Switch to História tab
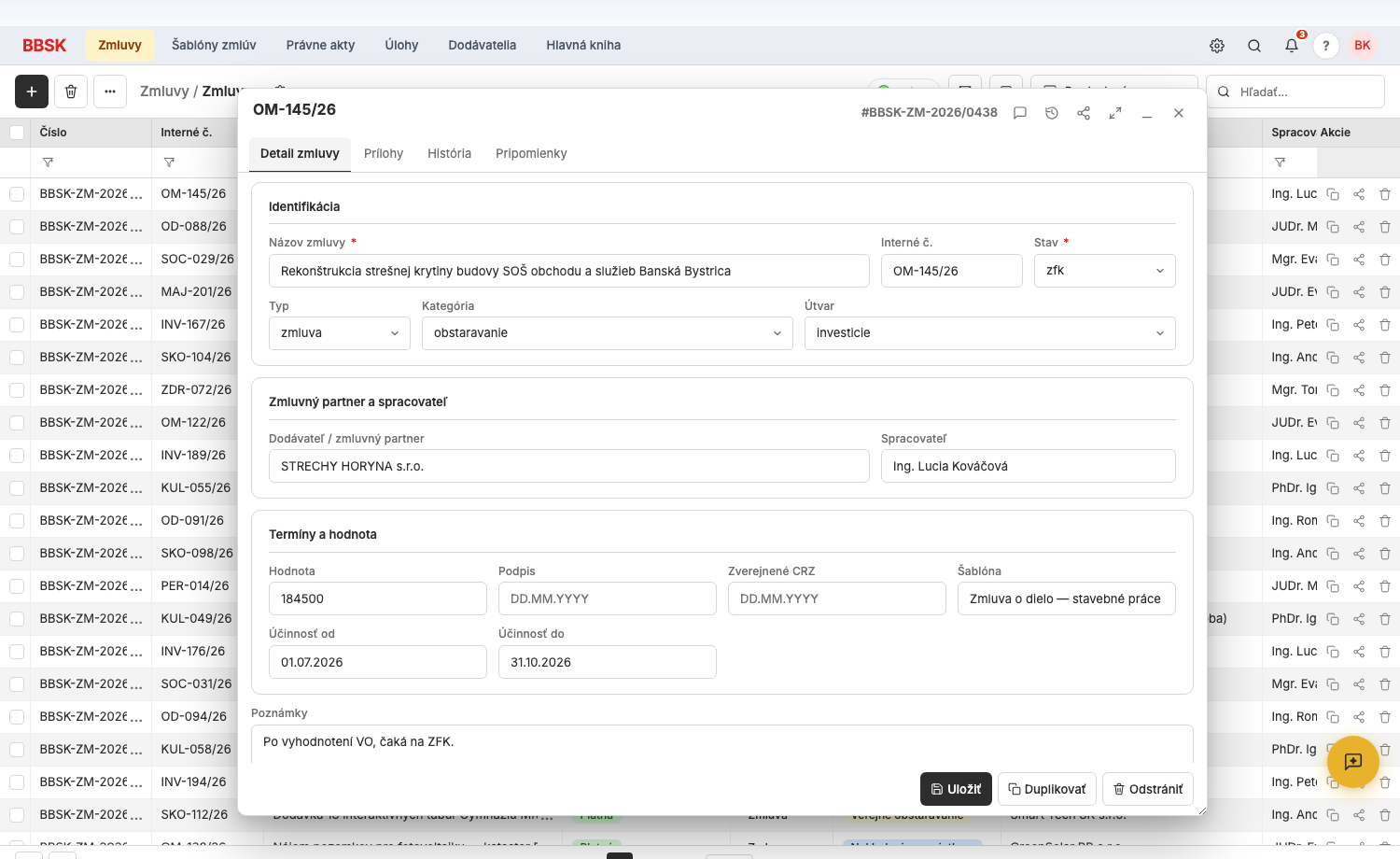Viewport: 1400px width, 859px height. 449,154
